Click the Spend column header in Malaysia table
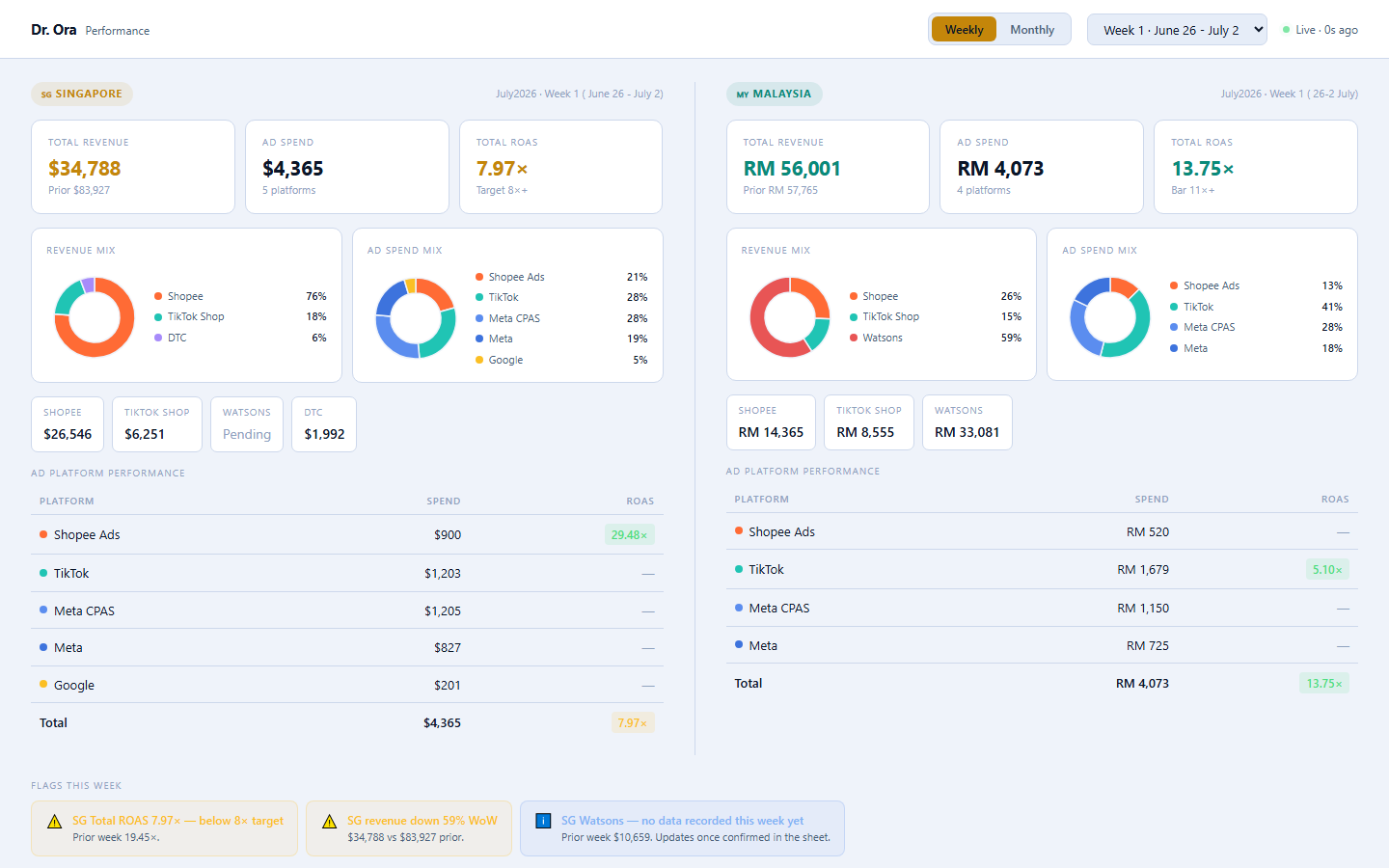The image size is (1389, 868). [1152, 500]
